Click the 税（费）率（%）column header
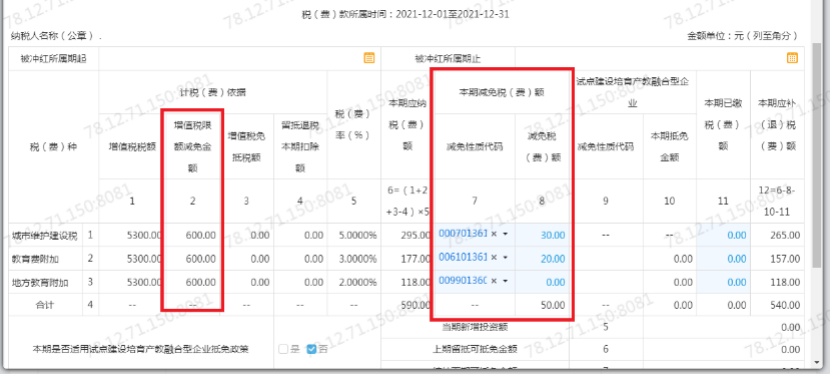Screen dimensions: 832x376 point(353,125)
